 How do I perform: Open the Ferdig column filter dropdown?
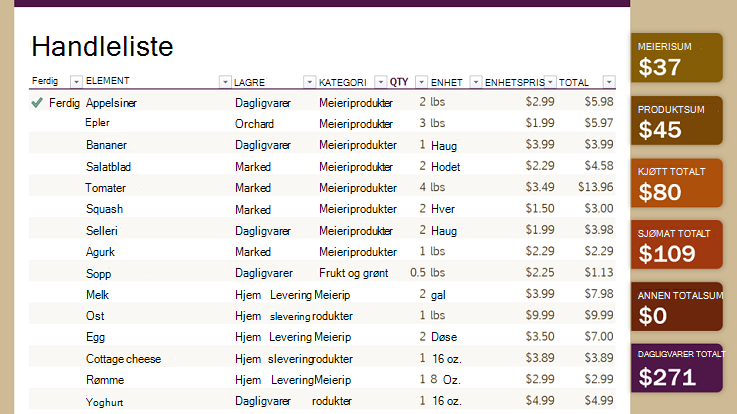[76, 82]
